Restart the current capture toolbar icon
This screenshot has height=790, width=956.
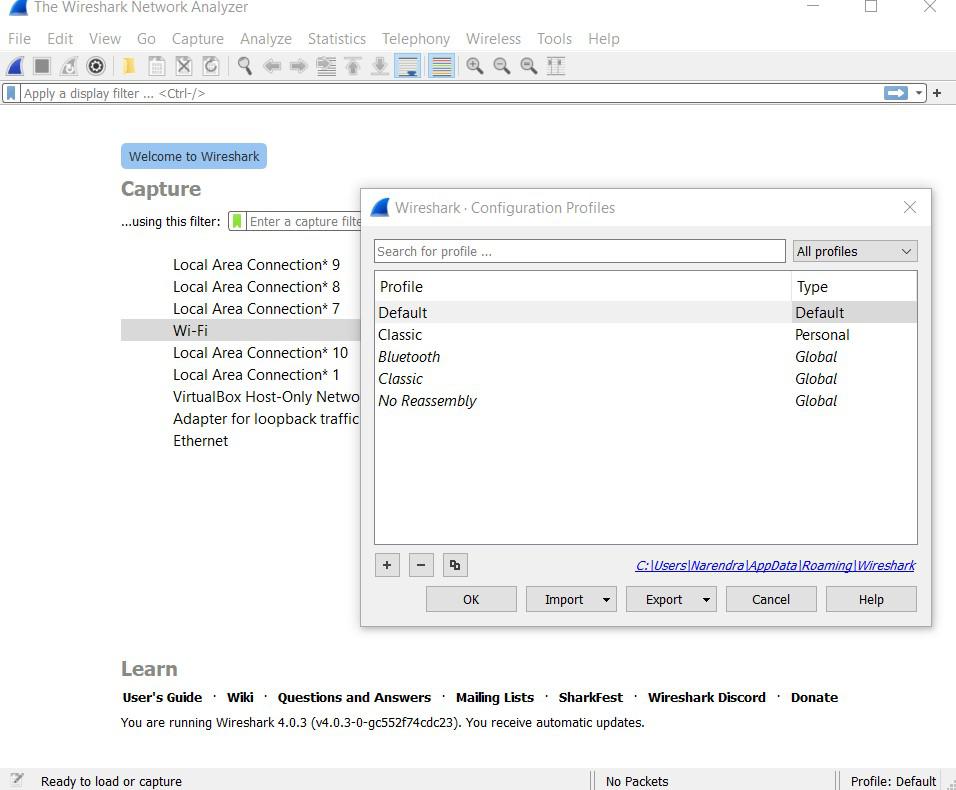pyautogui.click(x=69, y=66)
